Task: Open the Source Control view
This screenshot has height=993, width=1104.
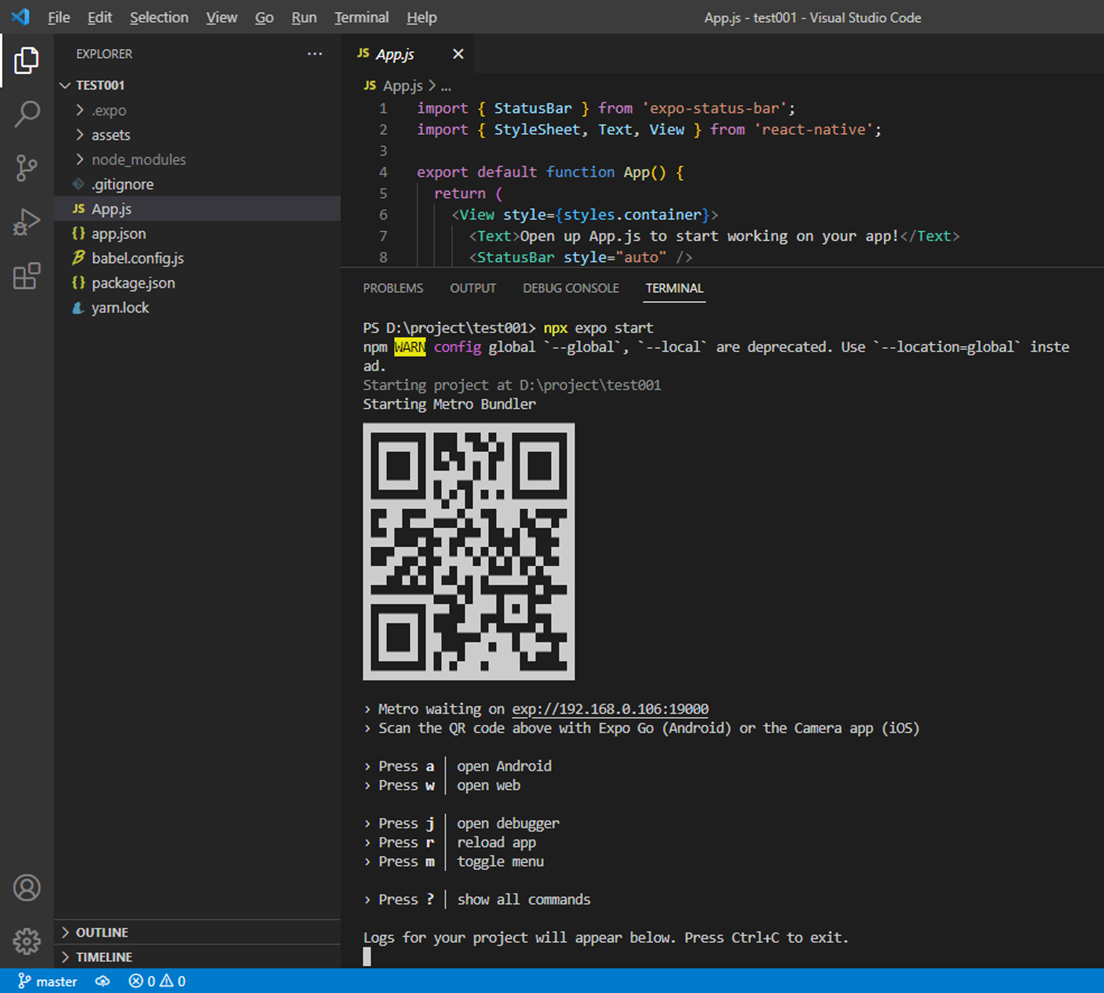Action: tap(27, 168)
